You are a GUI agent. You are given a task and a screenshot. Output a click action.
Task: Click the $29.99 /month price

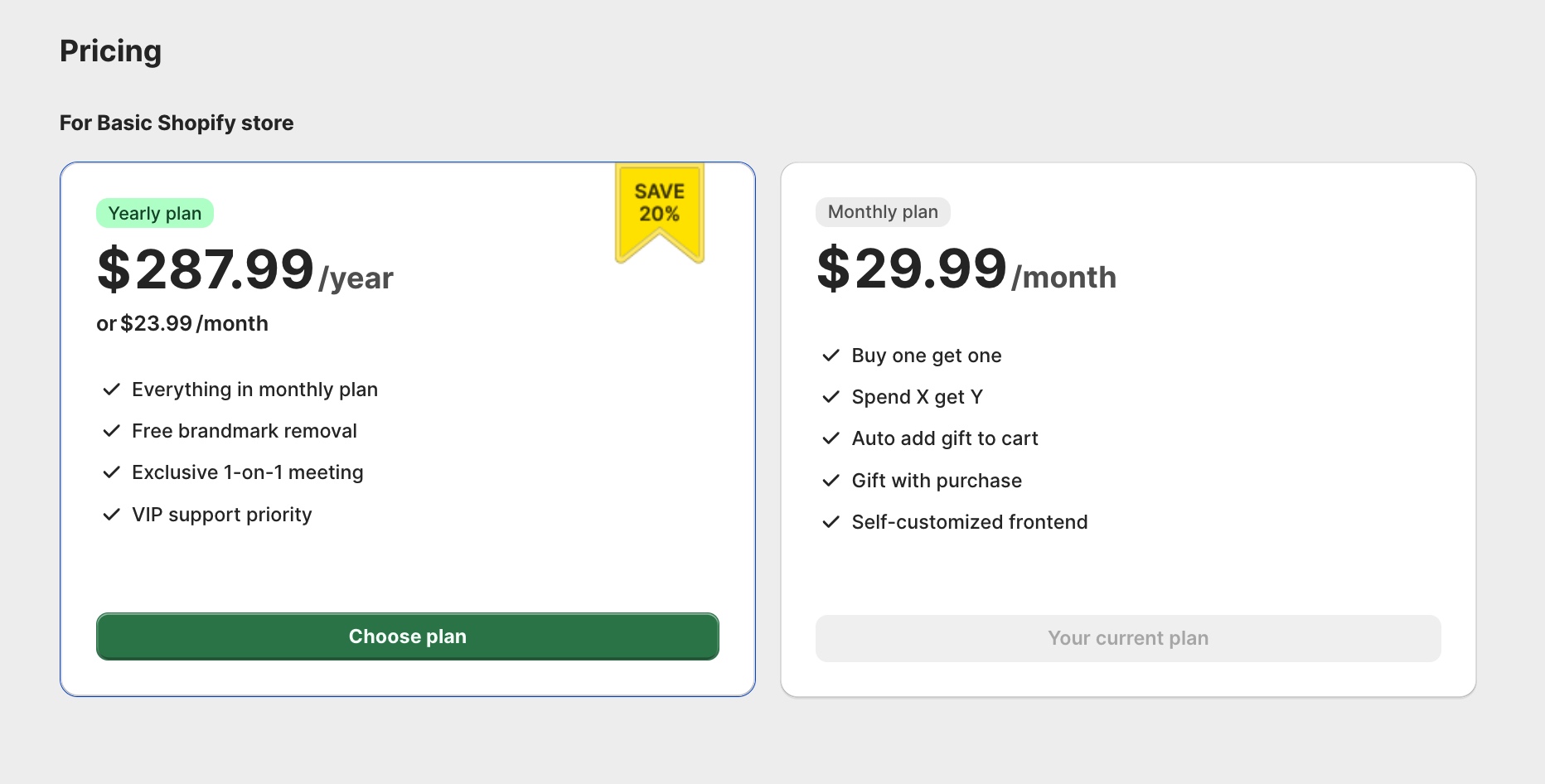(966, 269)
